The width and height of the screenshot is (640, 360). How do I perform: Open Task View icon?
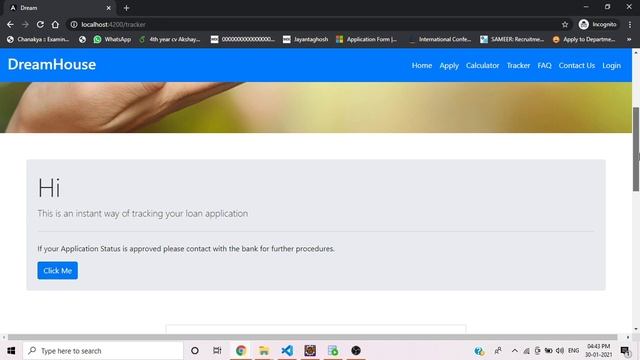coord(217,351)
